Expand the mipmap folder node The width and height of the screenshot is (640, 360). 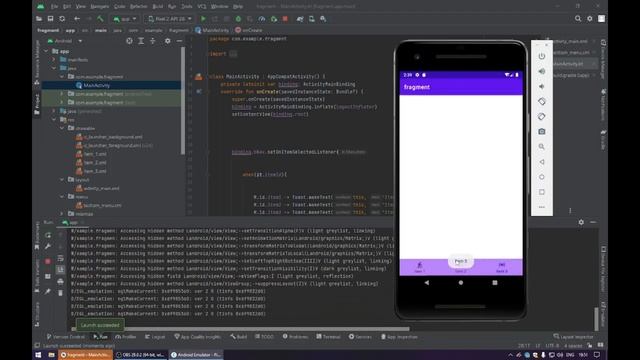[62, 214]
